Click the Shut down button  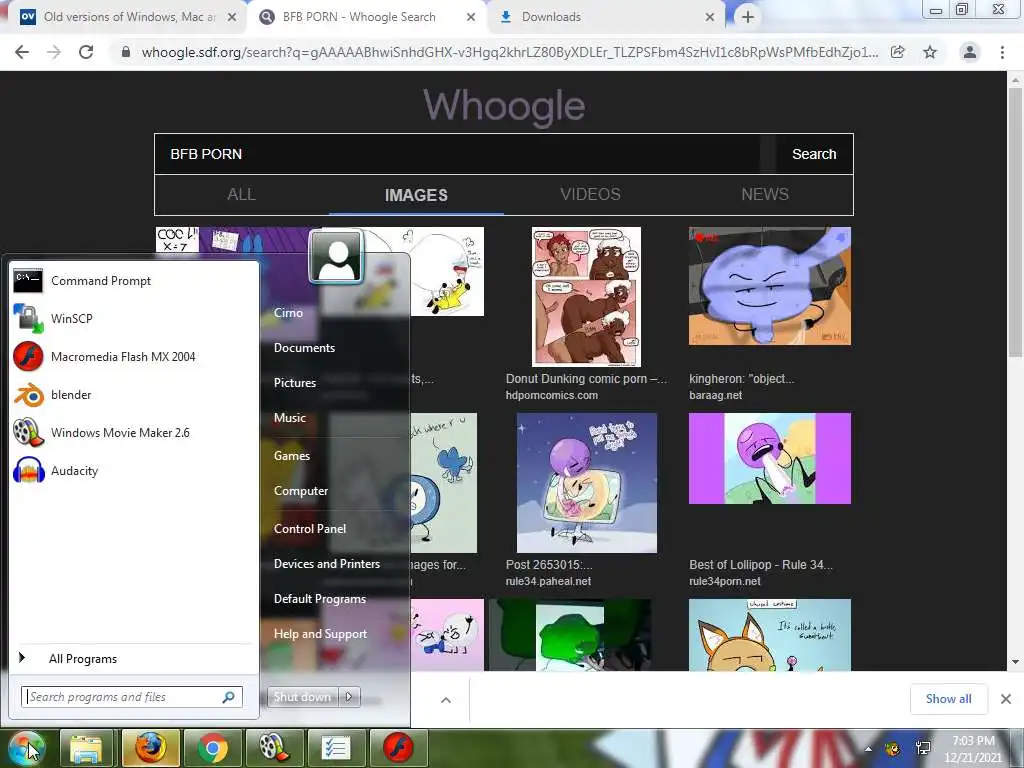[303, 697]
